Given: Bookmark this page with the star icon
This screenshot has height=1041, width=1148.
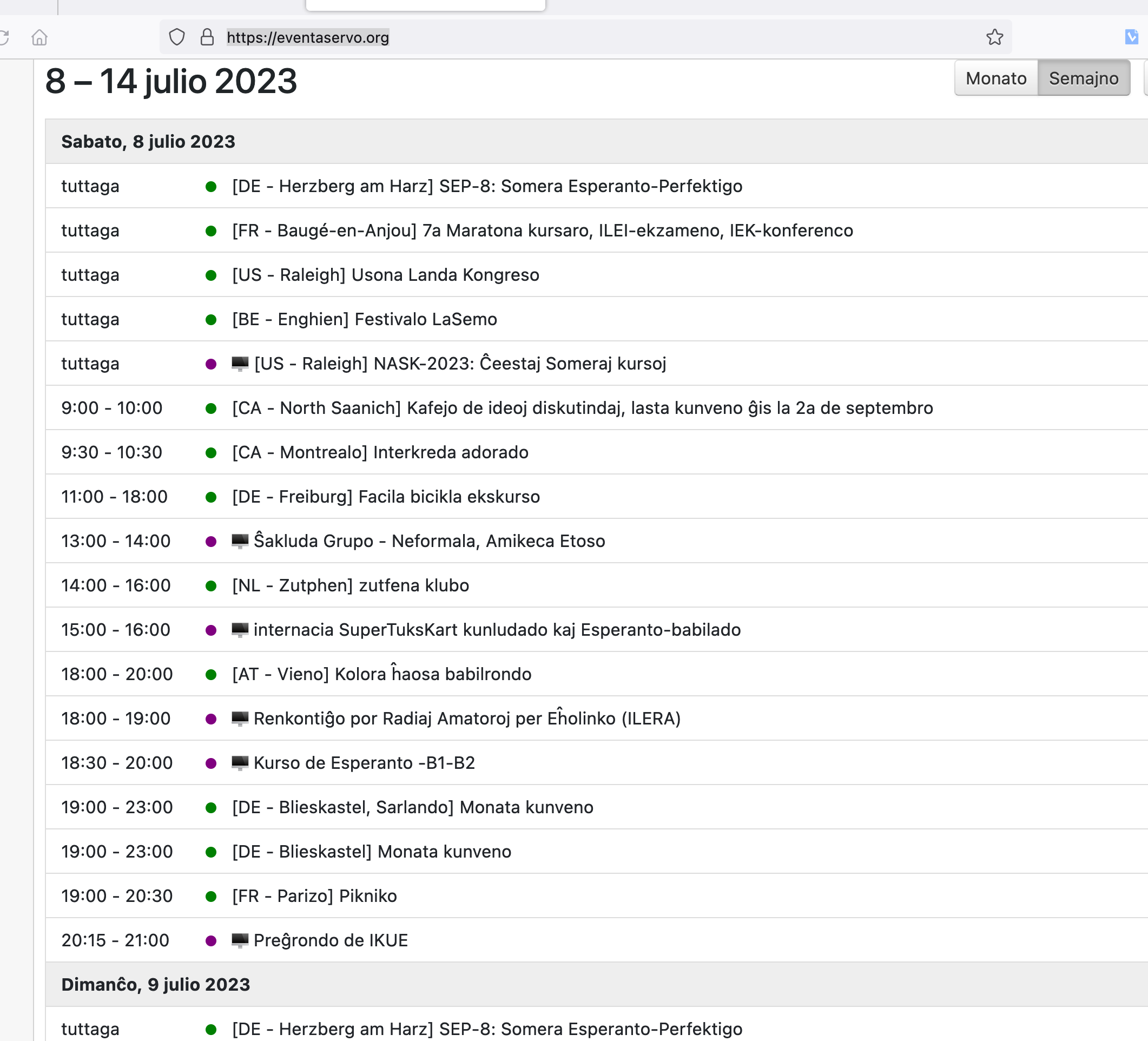Looking at the screenshot, I should (x=994, y=37).
